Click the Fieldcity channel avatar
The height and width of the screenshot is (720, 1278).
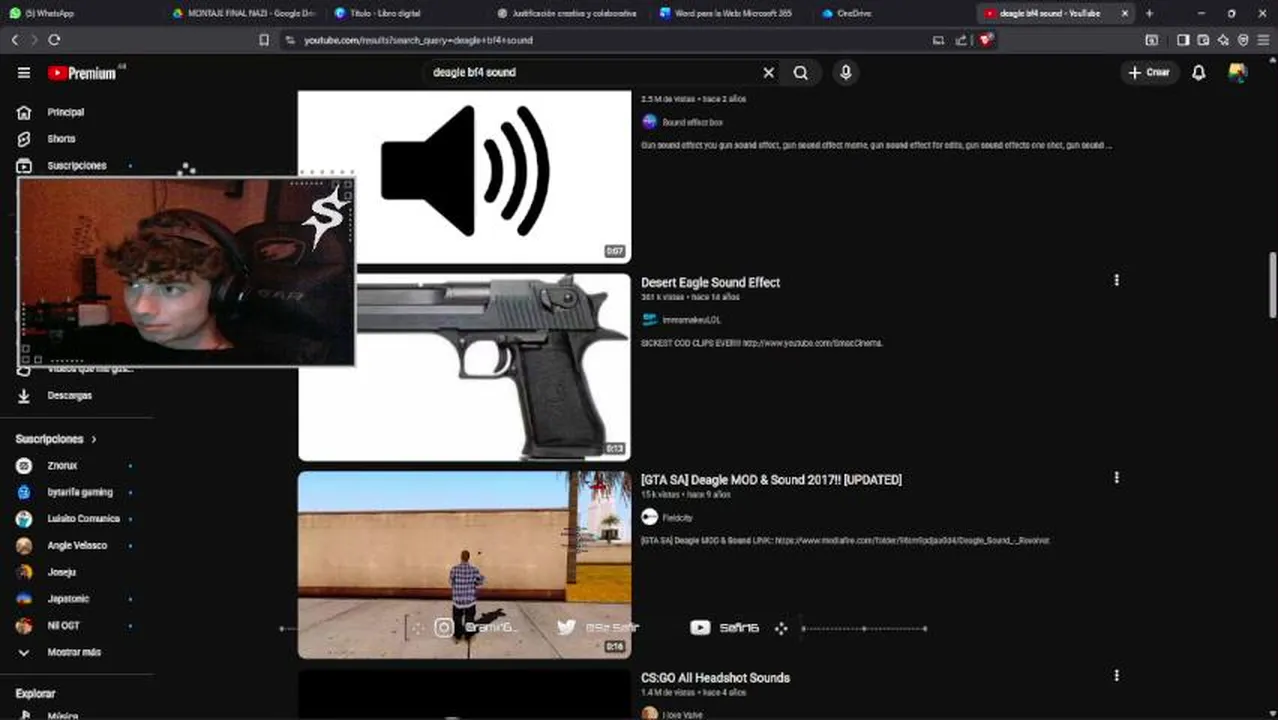pos(649,517)
